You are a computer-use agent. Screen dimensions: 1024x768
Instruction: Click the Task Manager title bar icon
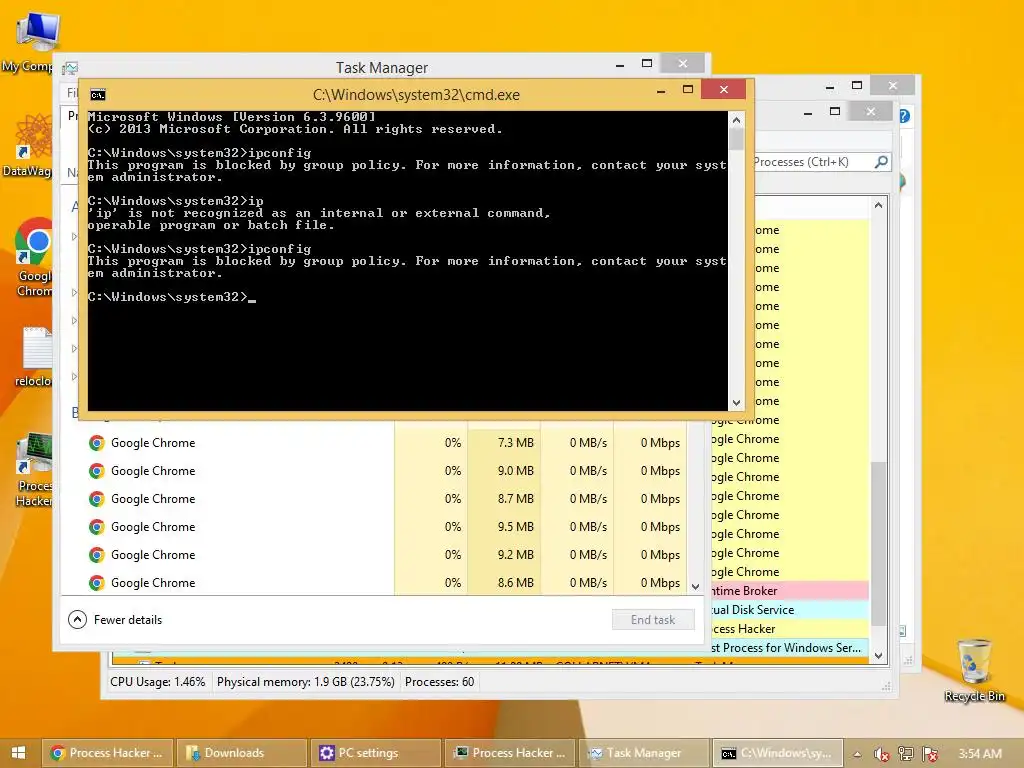pyautogui.click(x=71, y=68)
